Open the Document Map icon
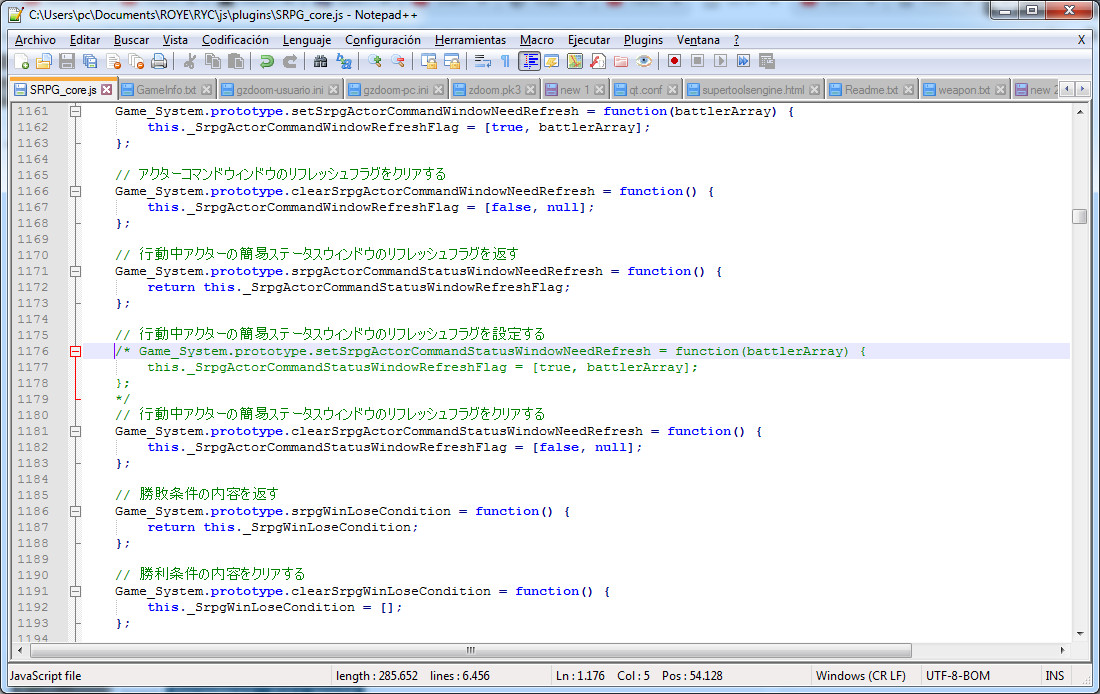Viewport: 1100px width, 694px height. [575, 62]
